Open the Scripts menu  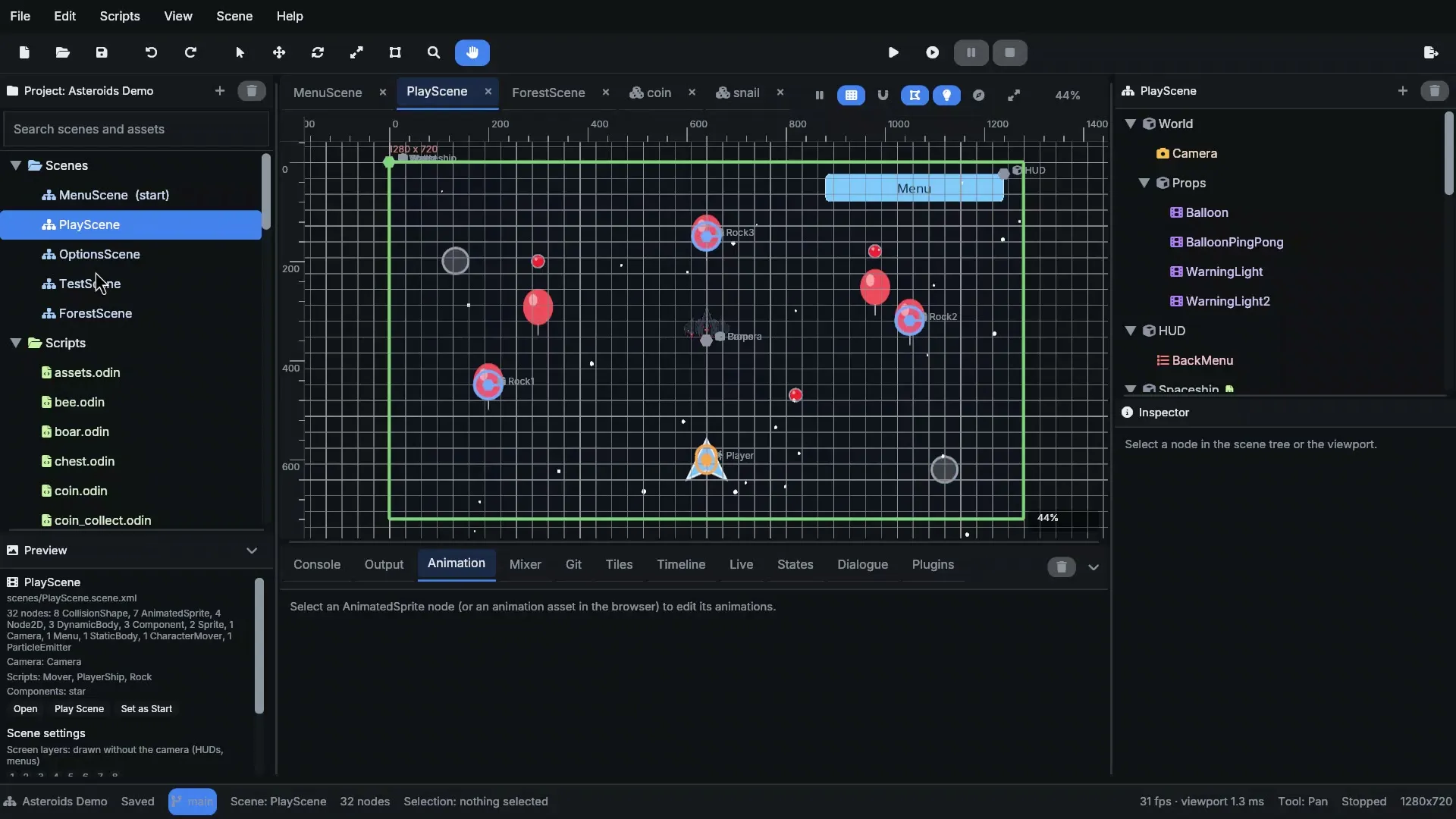point(120,16)
